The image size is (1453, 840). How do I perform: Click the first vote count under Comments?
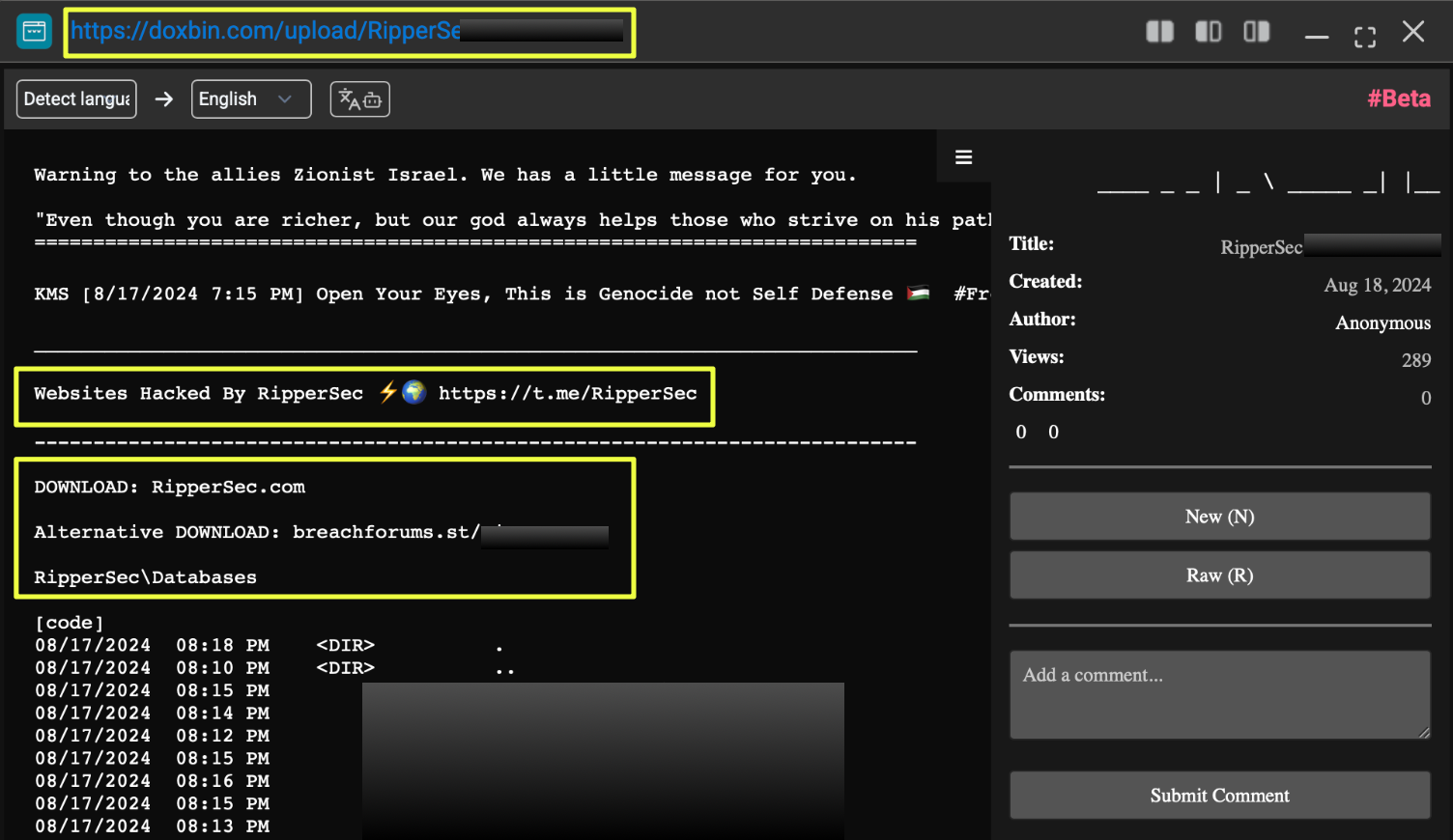1021,433
